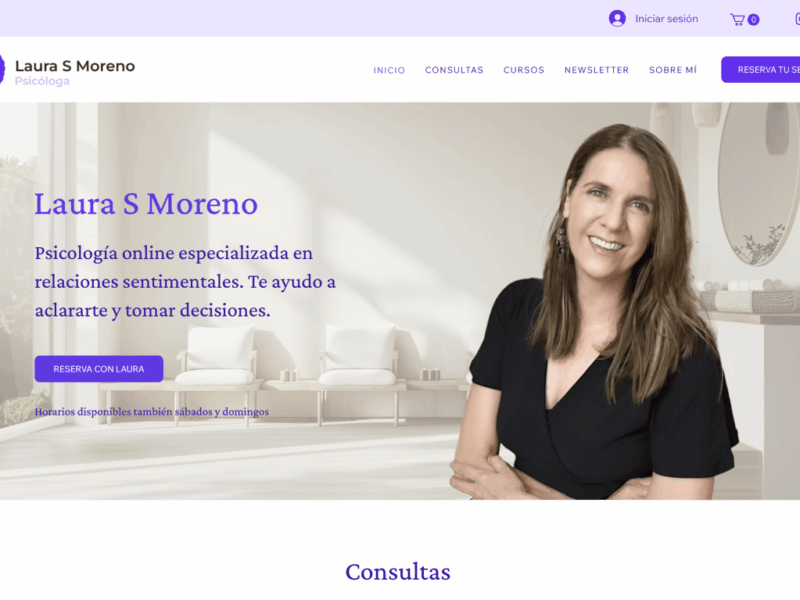Screen dimensions: 800x600
Task: Click the Psicóloga subtitle under the logo
Action: click(x=42, y=81)
